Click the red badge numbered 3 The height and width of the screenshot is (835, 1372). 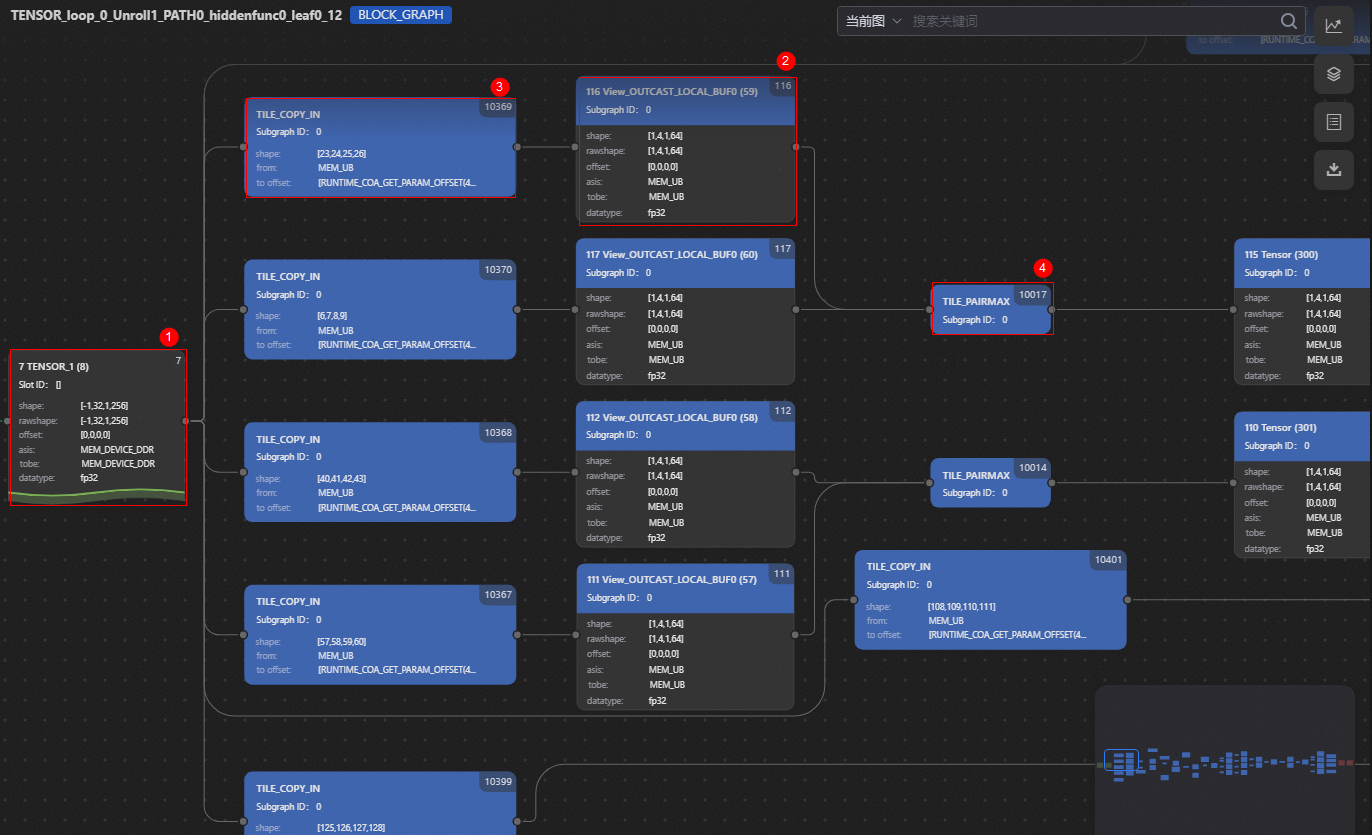click(x=500, y=87)
